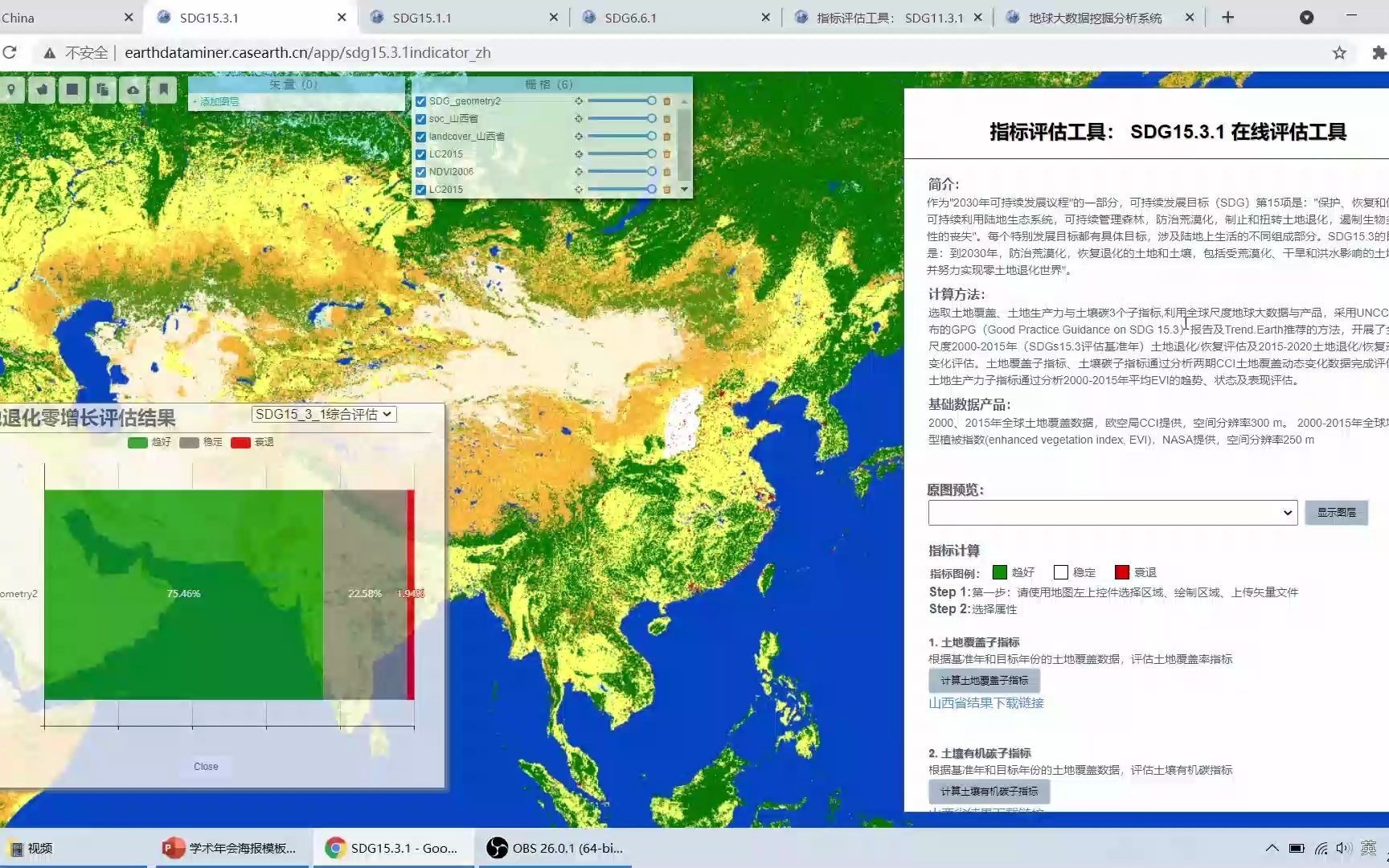Click the raster layer list down arrow
The image size is (1389, 868).
pyautogui.click(x=684, y=190)
